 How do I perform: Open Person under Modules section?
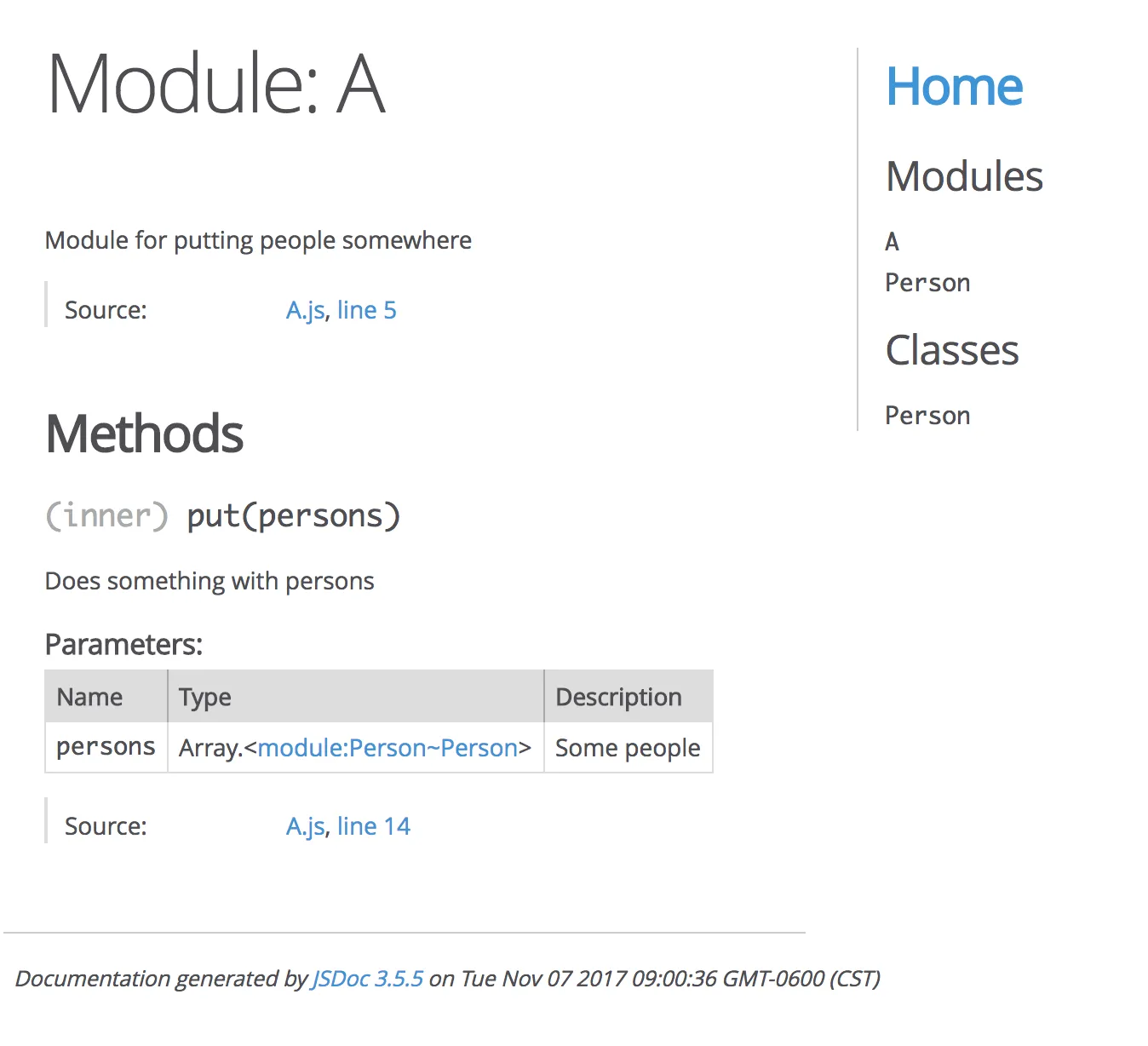(x=927, y=283)
